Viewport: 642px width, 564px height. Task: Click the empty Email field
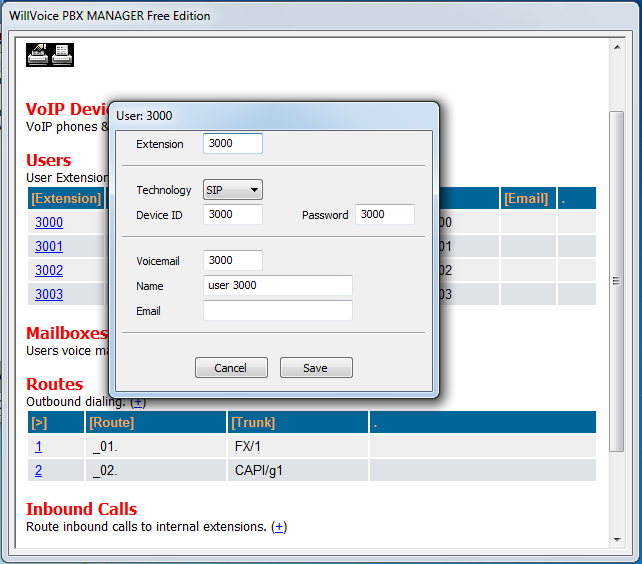[x=278, y=310]
